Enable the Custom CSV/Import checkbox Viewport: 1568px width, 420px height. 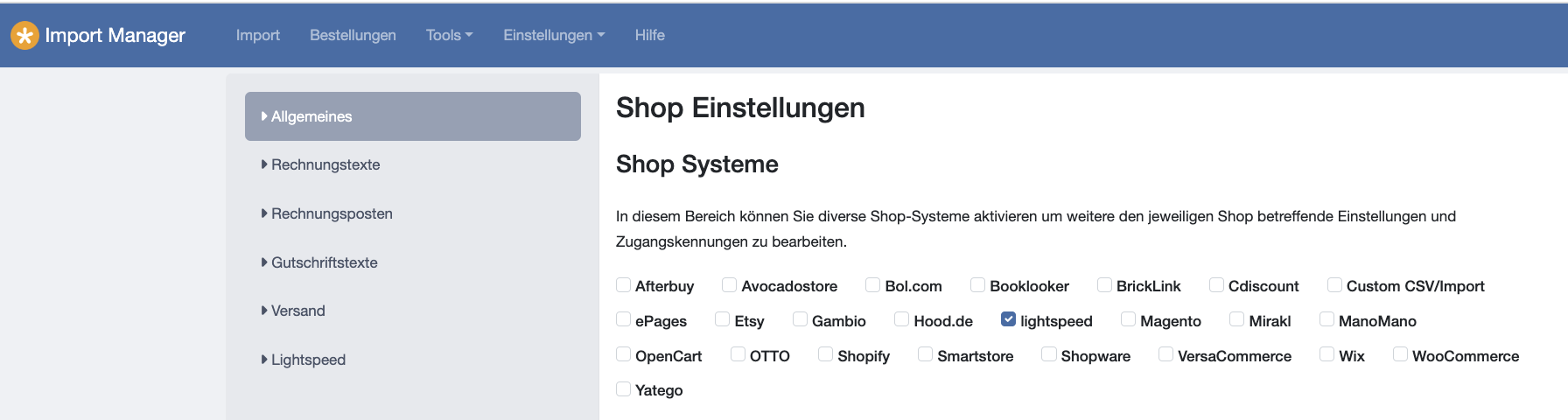1334,284
